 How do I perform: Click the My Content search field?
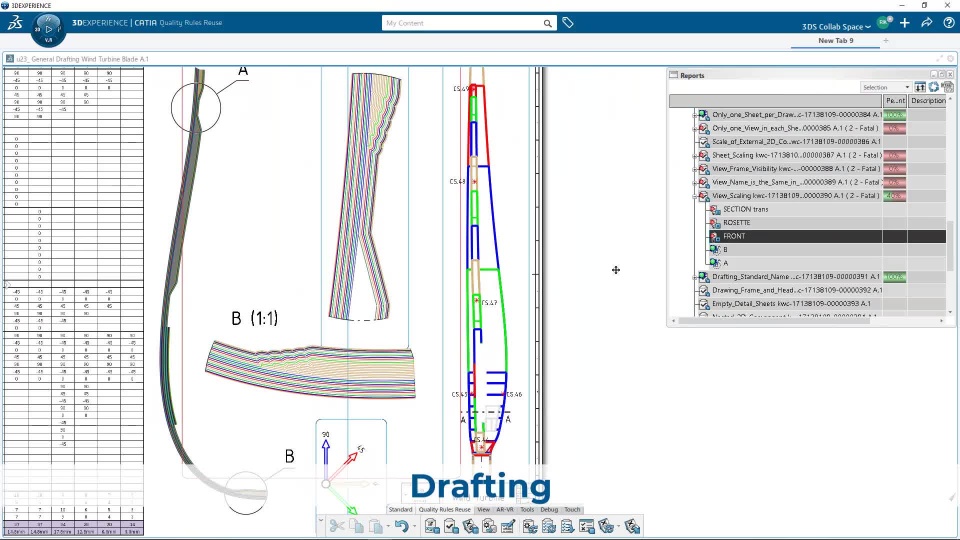tap(462, 23)
